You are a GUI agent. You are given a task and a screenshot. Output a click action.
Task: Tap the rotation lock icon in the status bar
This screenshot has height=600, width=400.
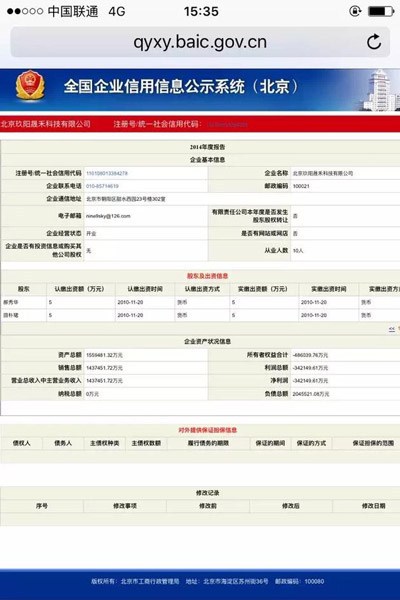(x=355, y=11)
